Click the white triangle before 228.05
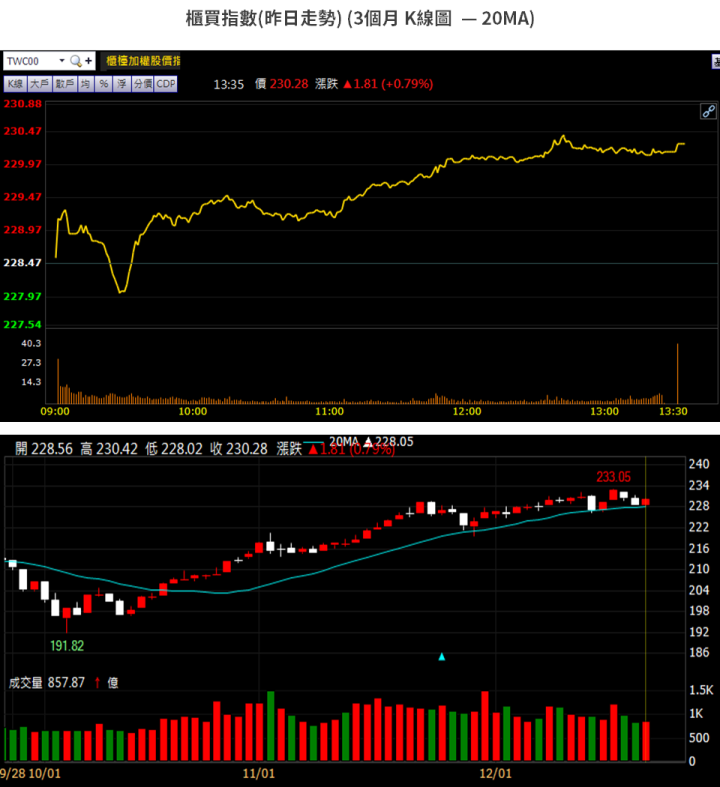Image resolution: width=720 pixels, height=787 pixels. click(367, 441)
